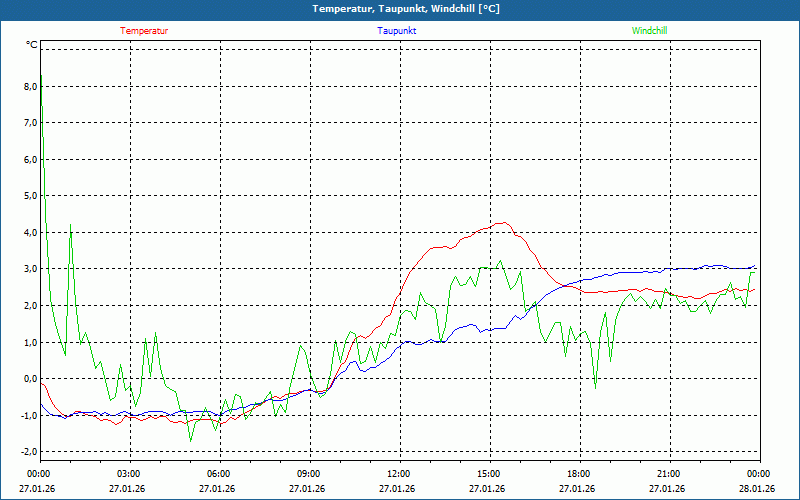Select the 3,0 y-axis tick label

(28, 269)
